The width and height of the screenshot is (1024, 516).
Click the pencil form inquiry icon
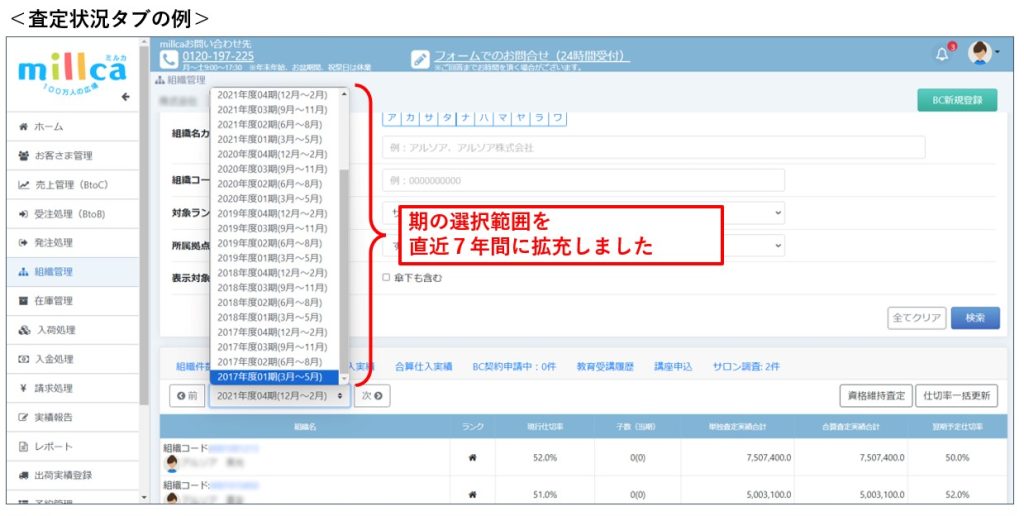point(420,59)
